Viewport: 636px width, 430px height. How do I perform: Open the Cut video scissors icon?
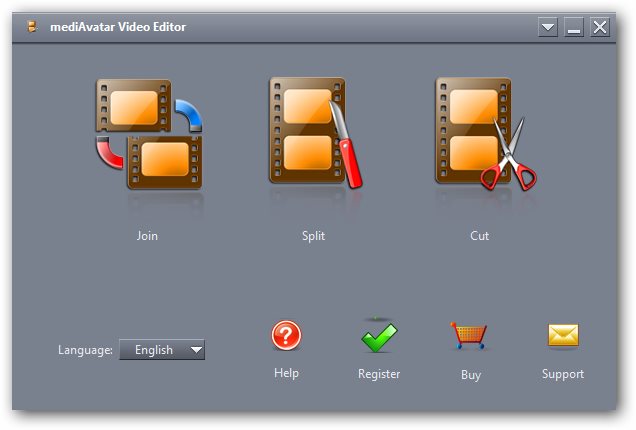pos(486,134)
